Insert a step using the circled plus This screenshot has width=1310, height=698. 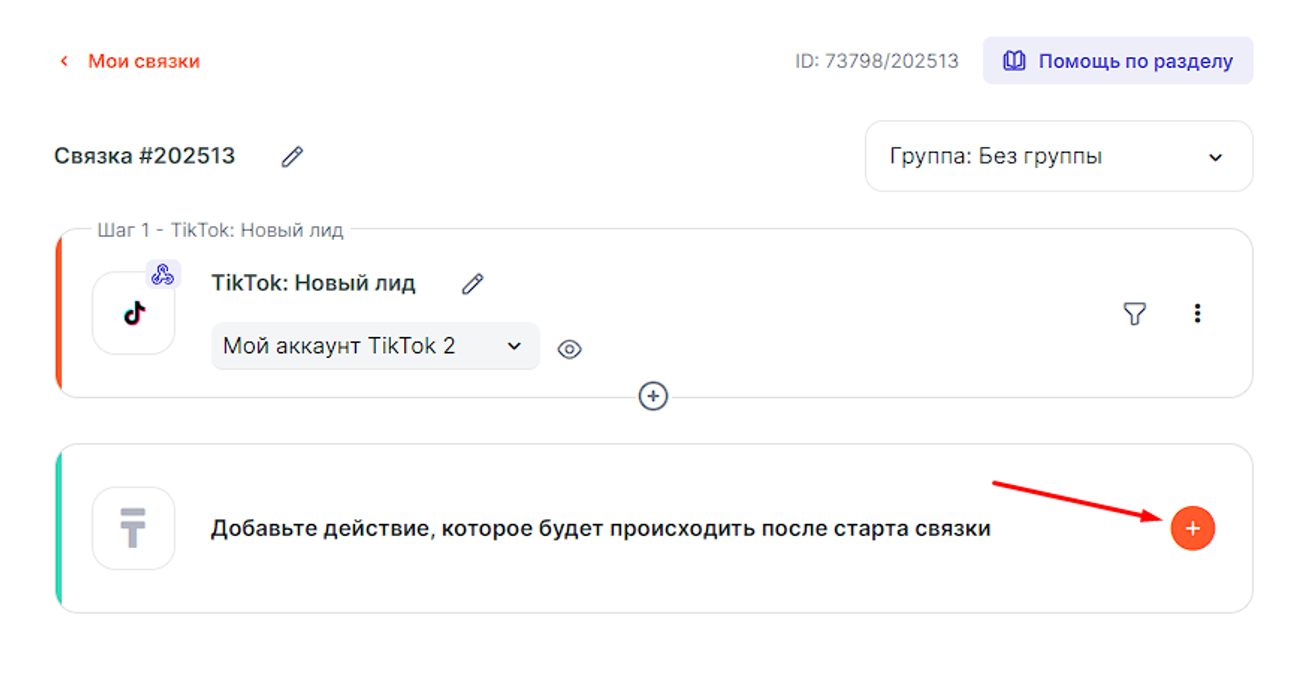(x=653, y=397)
